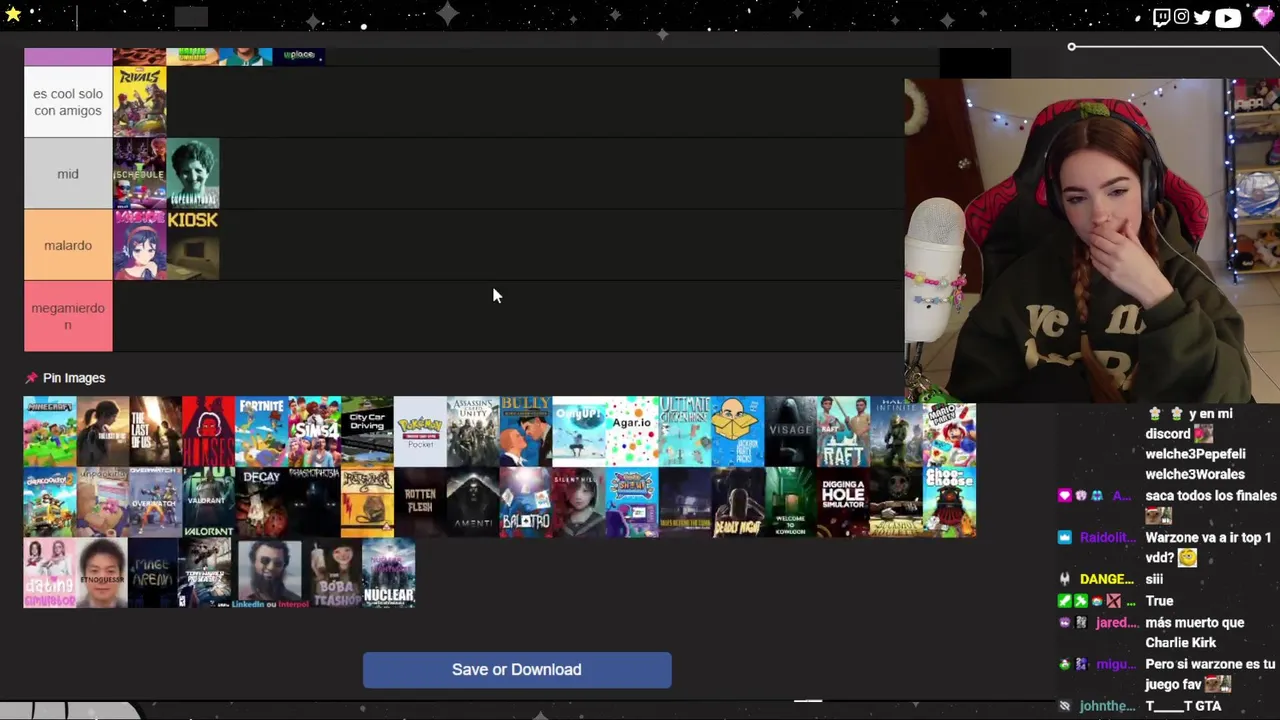
Task: Select the Decay game tile
Action: coord(261,502)
